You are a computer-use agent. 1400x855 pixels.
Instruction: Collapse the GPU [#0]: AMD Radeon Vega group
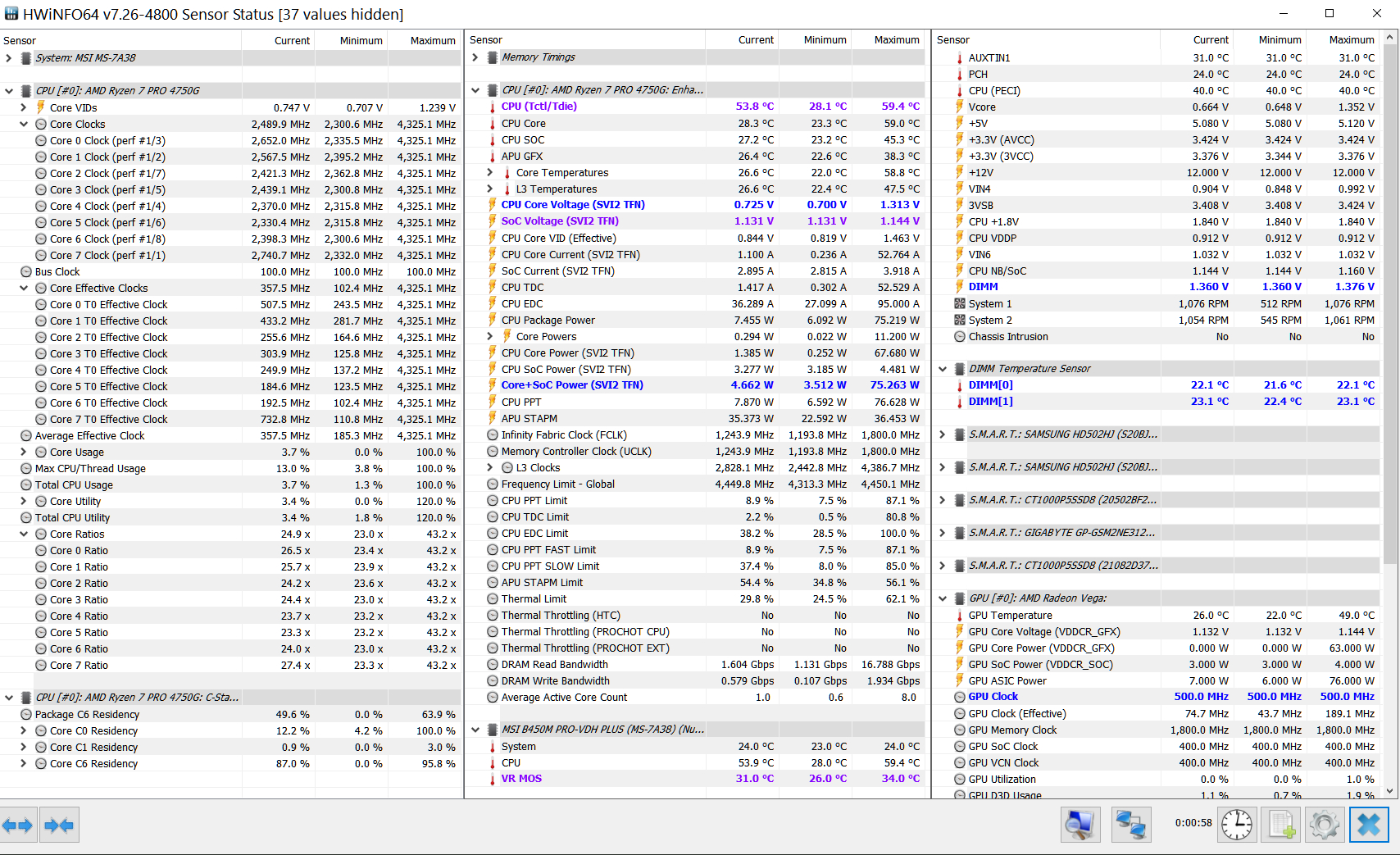(x=943, y=598)
